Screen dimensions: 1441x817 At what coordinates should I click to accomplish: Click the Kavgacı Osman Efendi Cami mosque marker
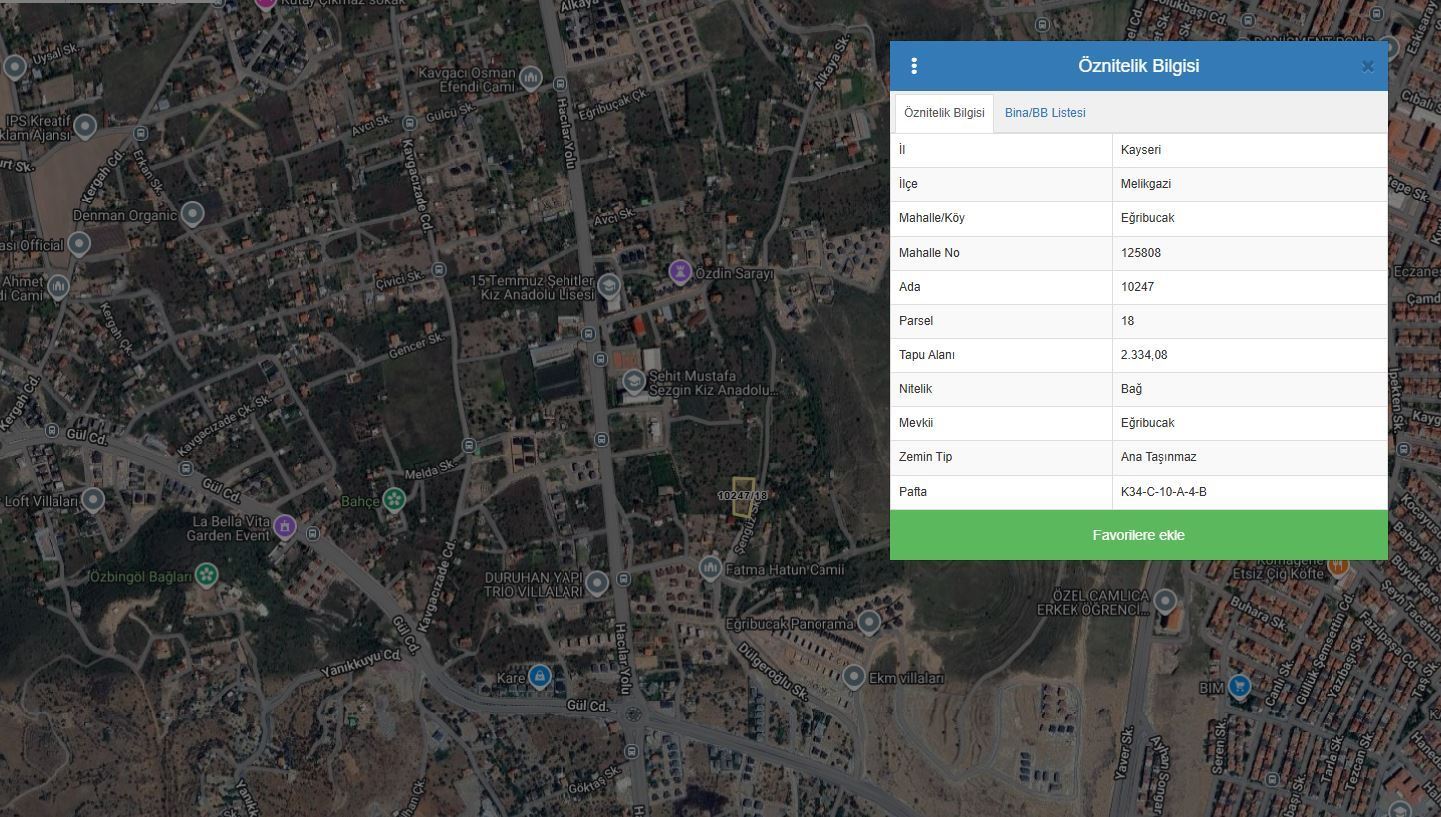pyautogui.click(x=531, y=77)
